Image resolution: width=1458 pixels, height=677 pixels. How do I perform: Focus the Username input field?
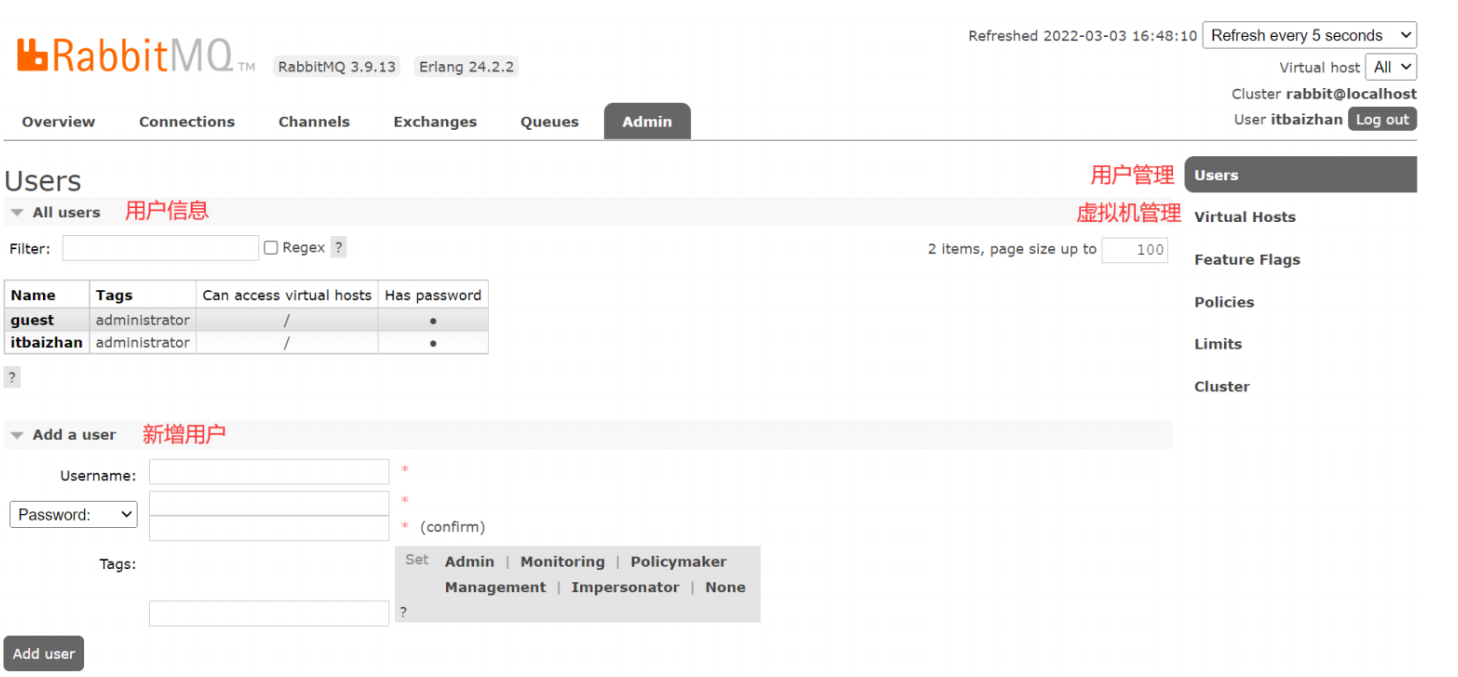[269, 472]
